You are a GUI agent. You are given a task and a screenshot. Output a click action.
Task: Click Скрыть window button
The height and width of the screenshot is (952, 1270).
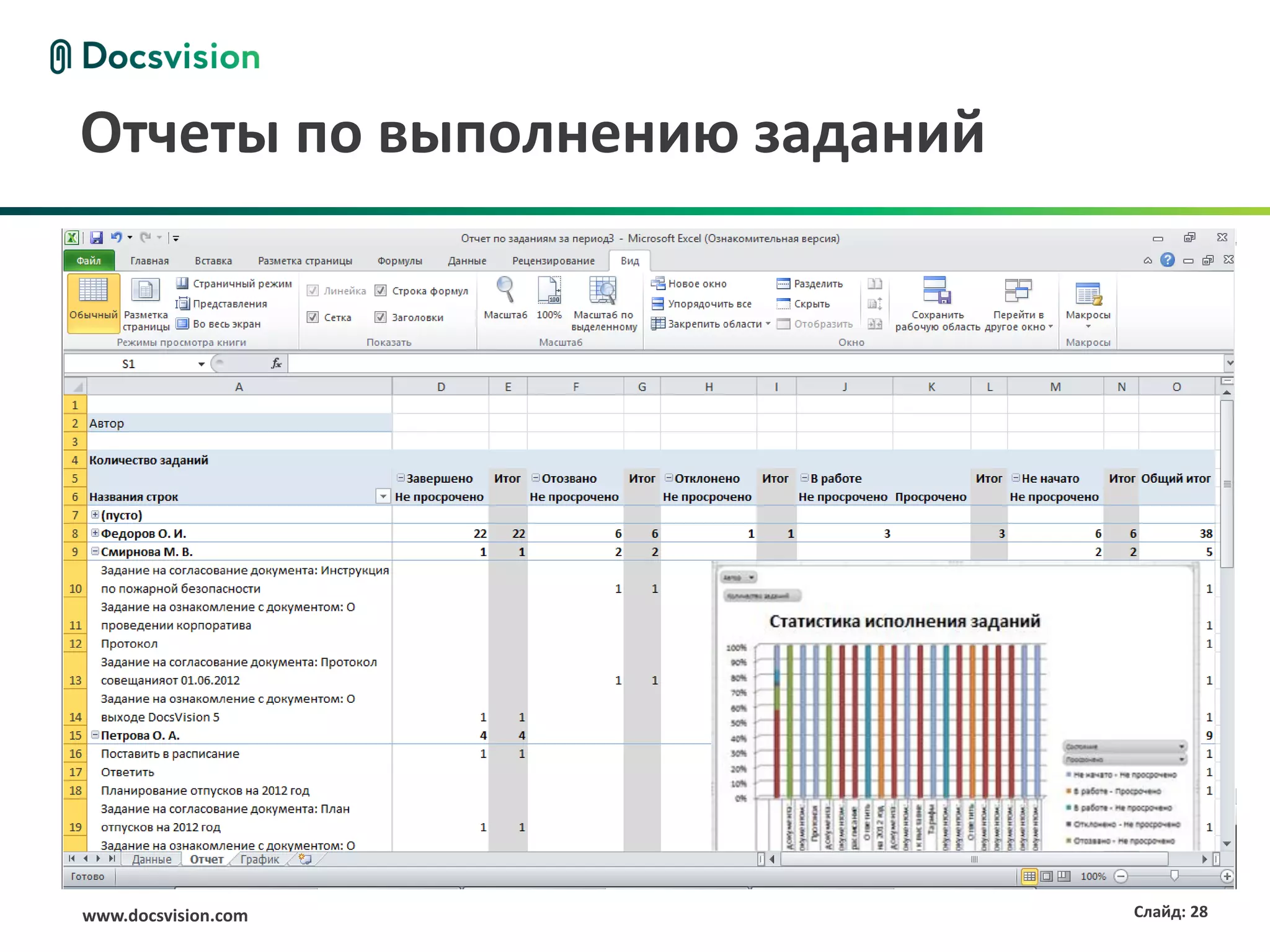(x=804, y=304)
